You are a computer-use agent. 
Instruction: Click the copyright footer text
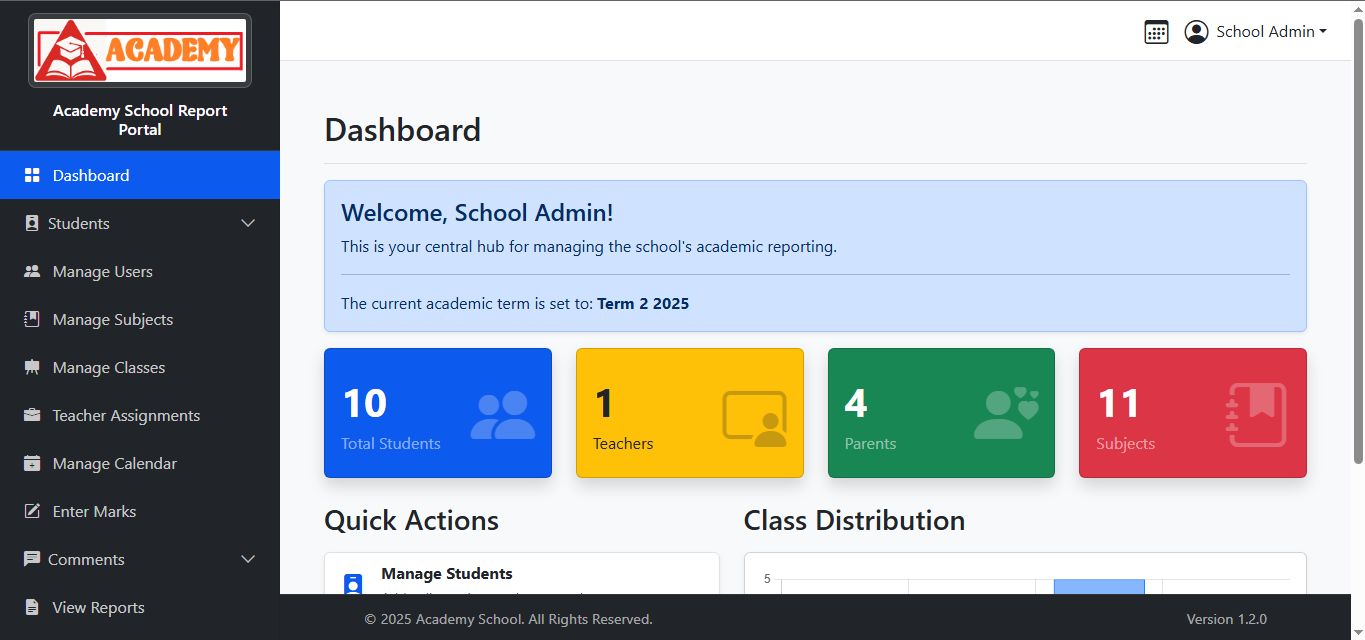508,619
